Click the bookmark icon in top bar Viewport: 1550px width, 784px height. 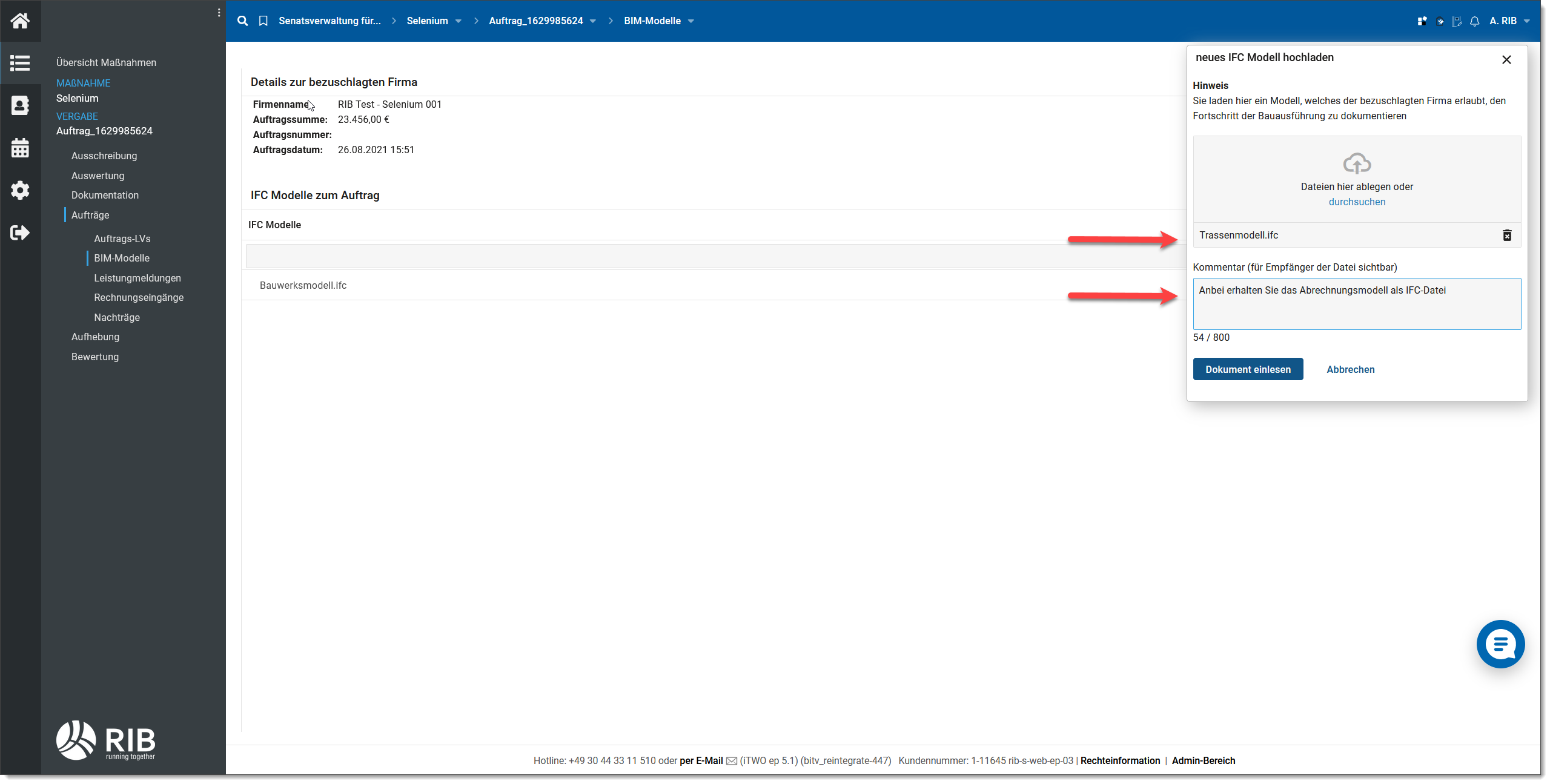pos(263,21)
